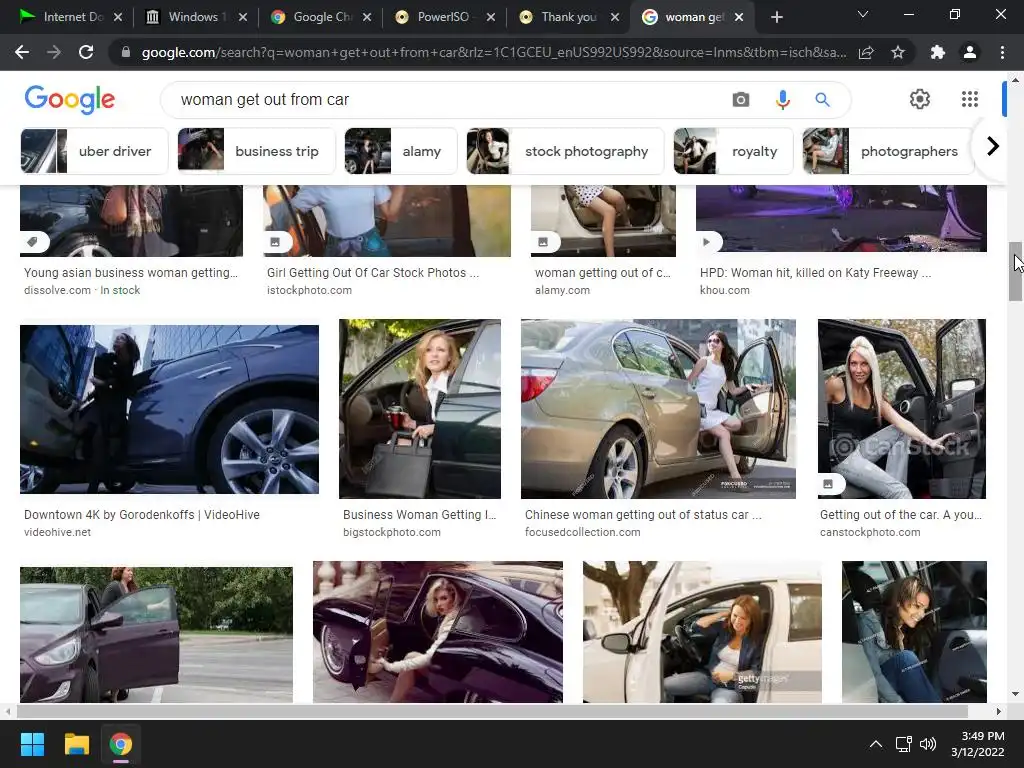
Task: Open Chinese woman status car image
Action: point(658,409)
